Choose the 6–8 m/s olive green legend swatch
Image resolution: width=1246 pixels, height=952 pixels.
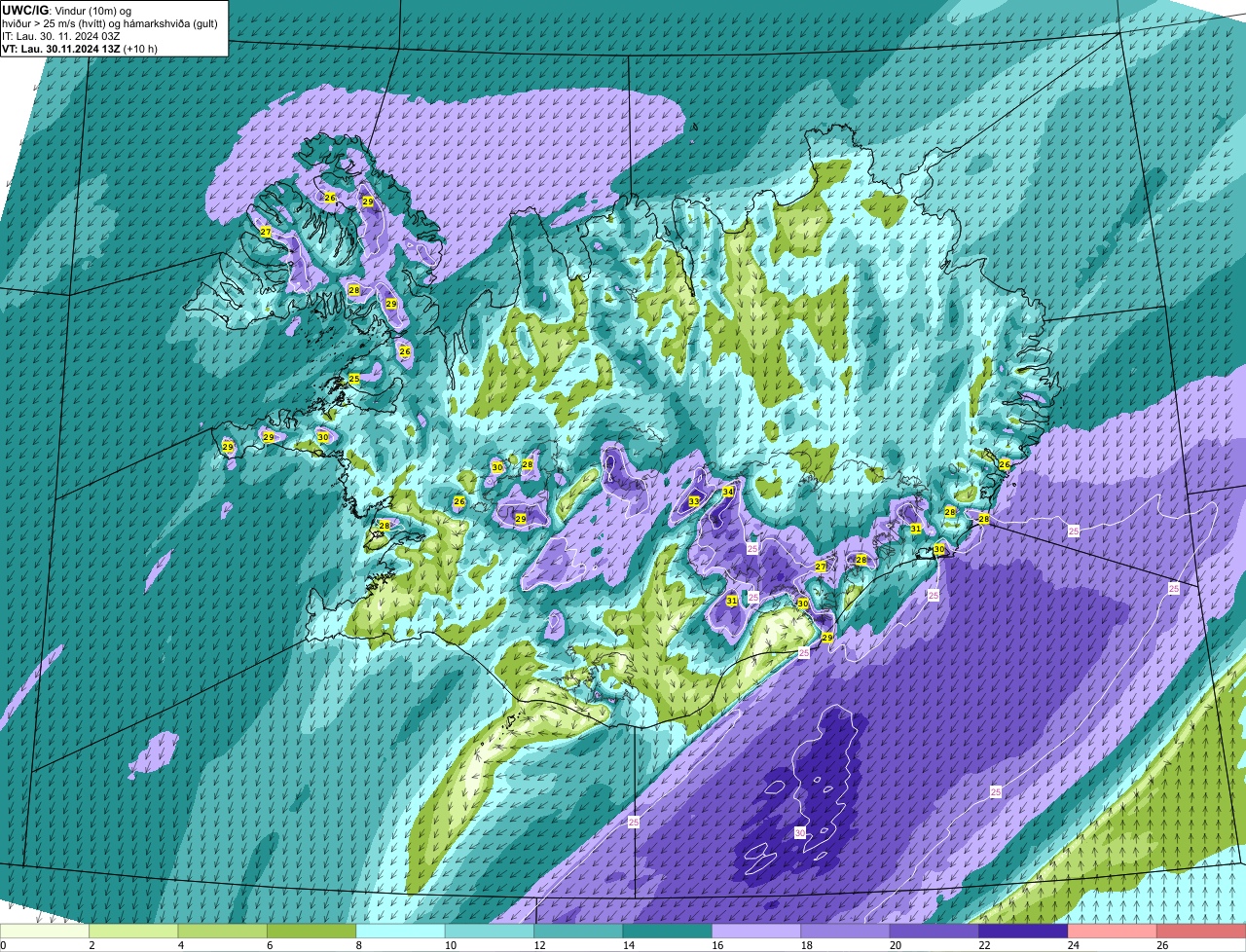(x=311, y=931)
